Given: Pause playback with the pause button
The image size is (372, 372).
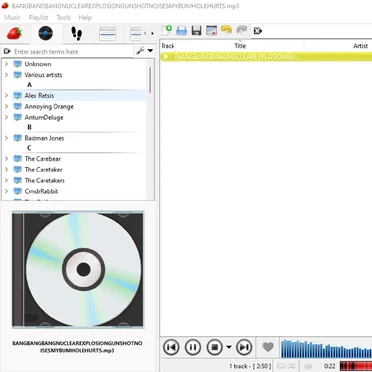Looking at the screenshot, I should pyautogui.click(x=193, y=347).
